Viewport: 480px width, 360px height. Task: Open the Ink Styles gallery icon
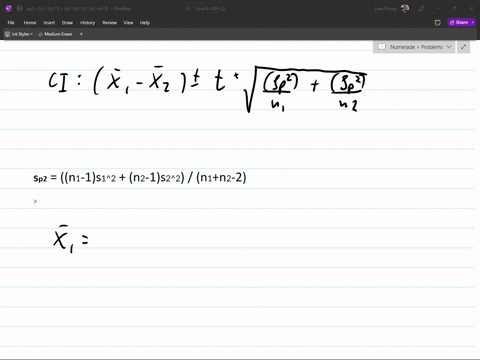tap(7, 34)
